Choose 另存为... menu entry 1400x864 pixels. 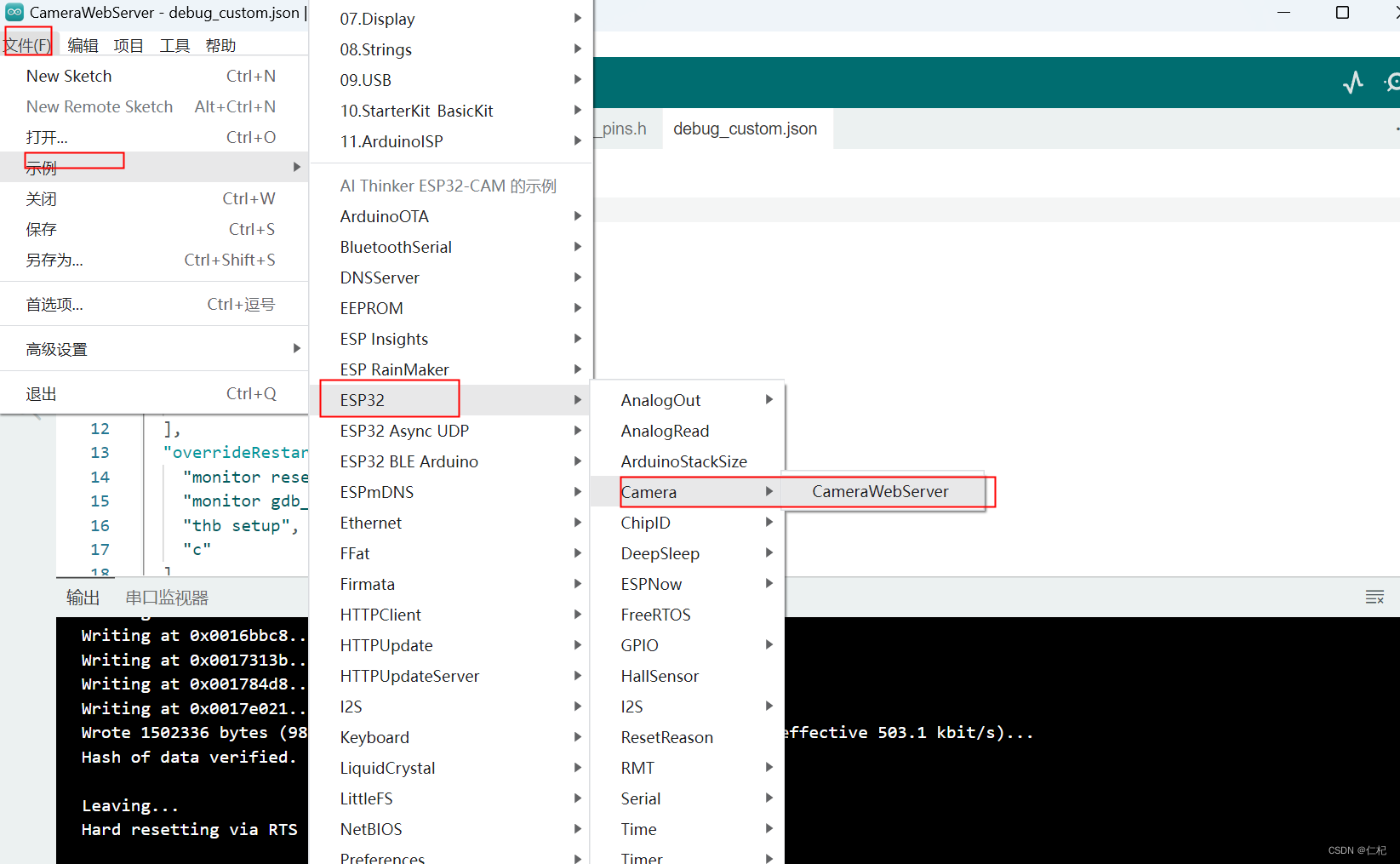pyautogui.click(x=154, y=260)
